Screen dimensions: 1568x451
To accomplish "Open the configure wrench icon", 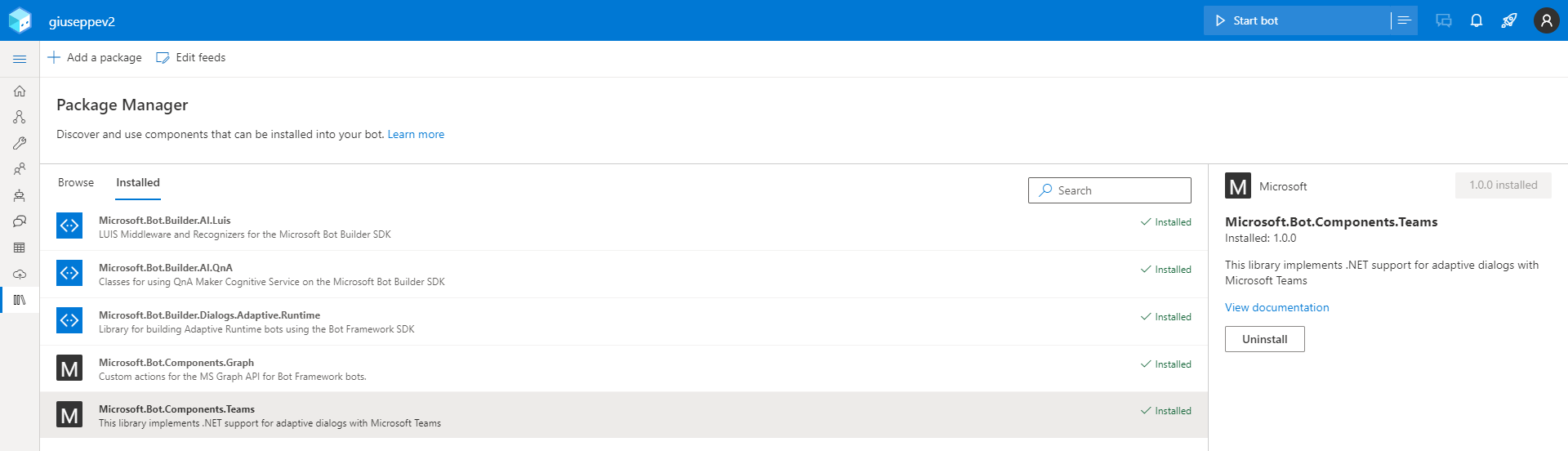I will click(20, 143).
